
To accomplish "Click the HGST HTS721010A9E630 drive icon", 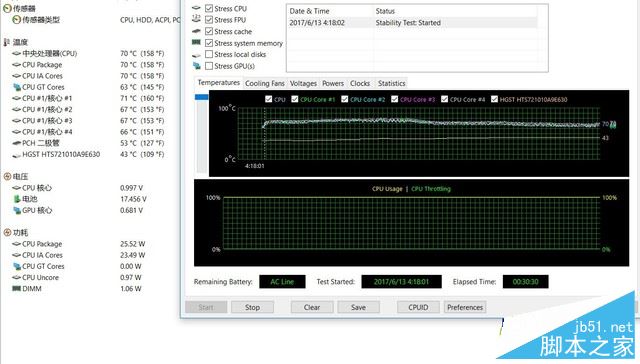I will (x=17, y=155).
